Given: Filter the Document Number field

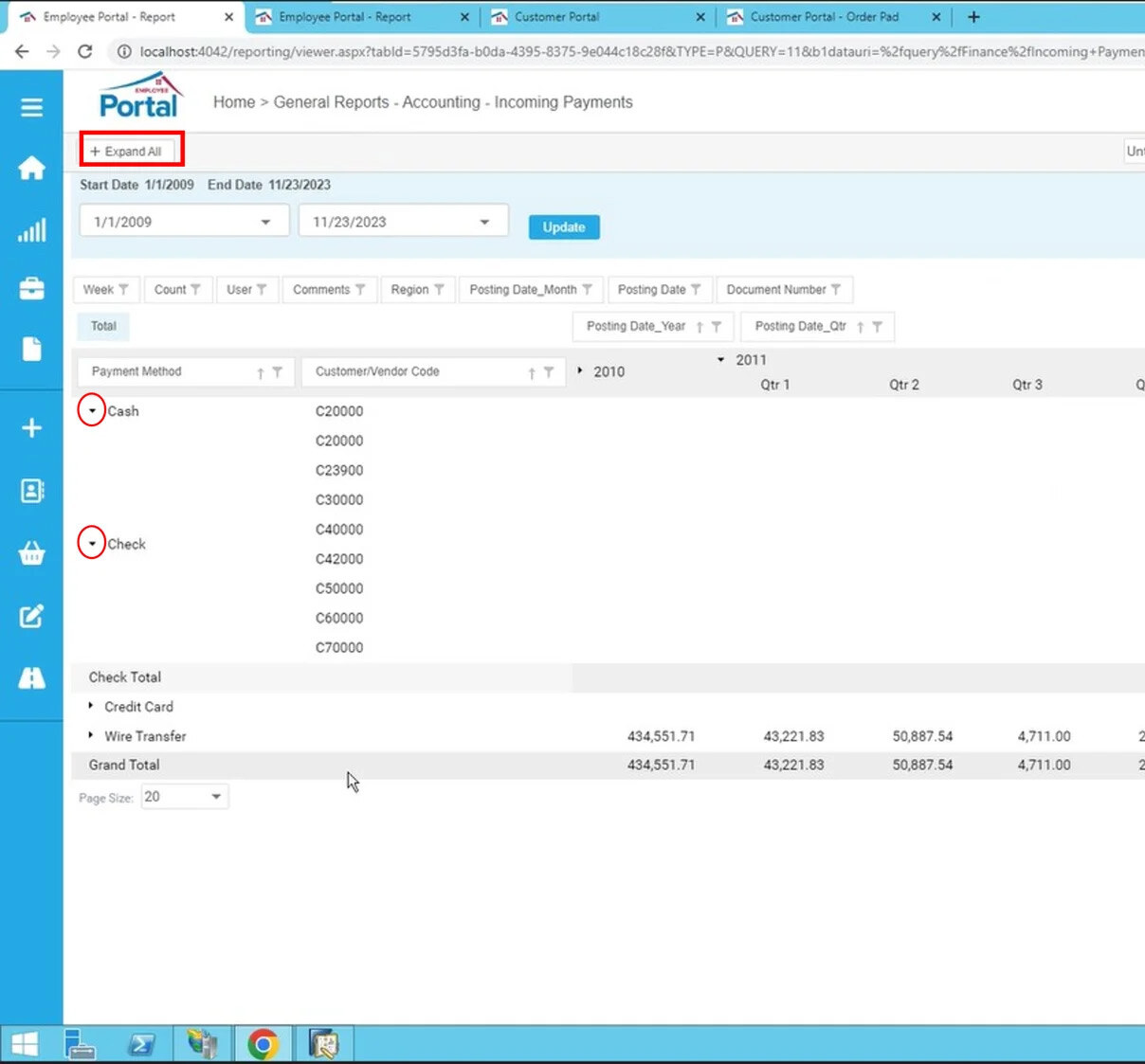Looking at the screenshot, I should 836,290.
